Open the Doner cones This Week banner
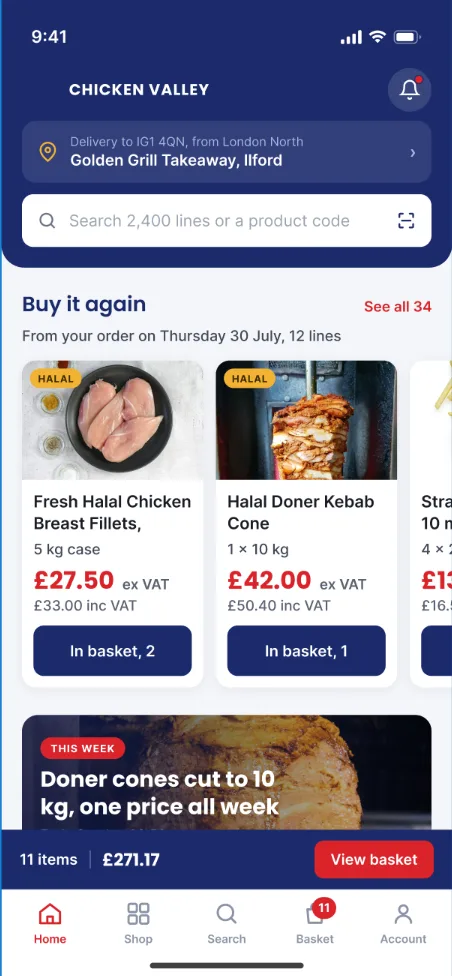Viewport: 452px width, 976px height. pos(227,772)
